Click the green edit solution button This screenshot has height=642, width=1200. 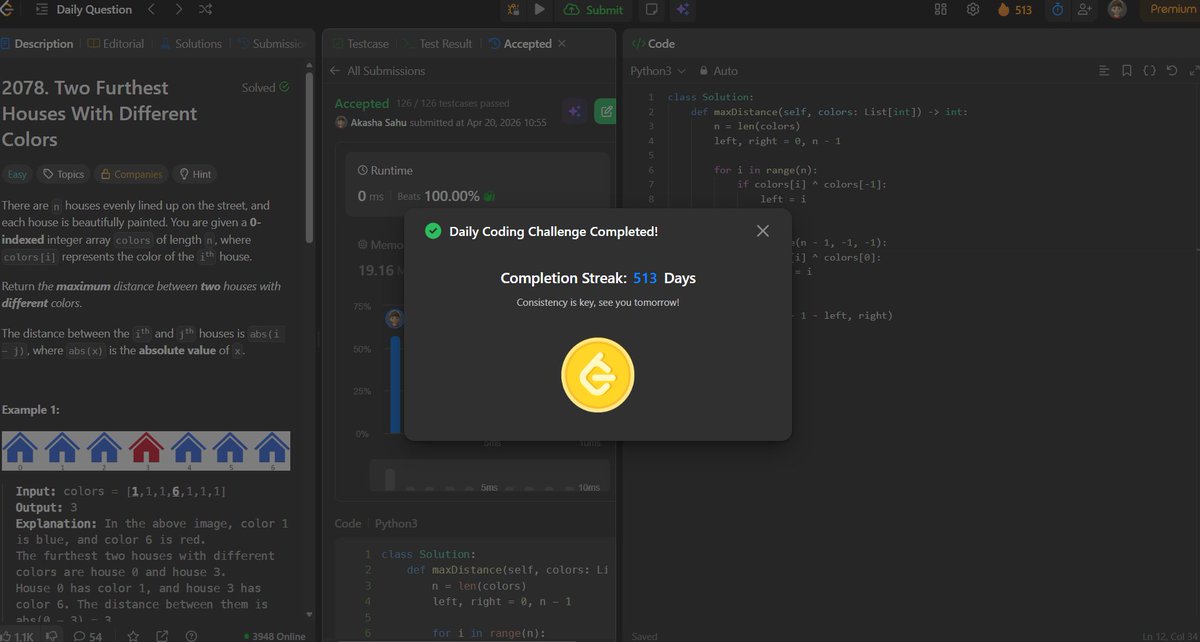pyautogui.click(x=605, y=112)
